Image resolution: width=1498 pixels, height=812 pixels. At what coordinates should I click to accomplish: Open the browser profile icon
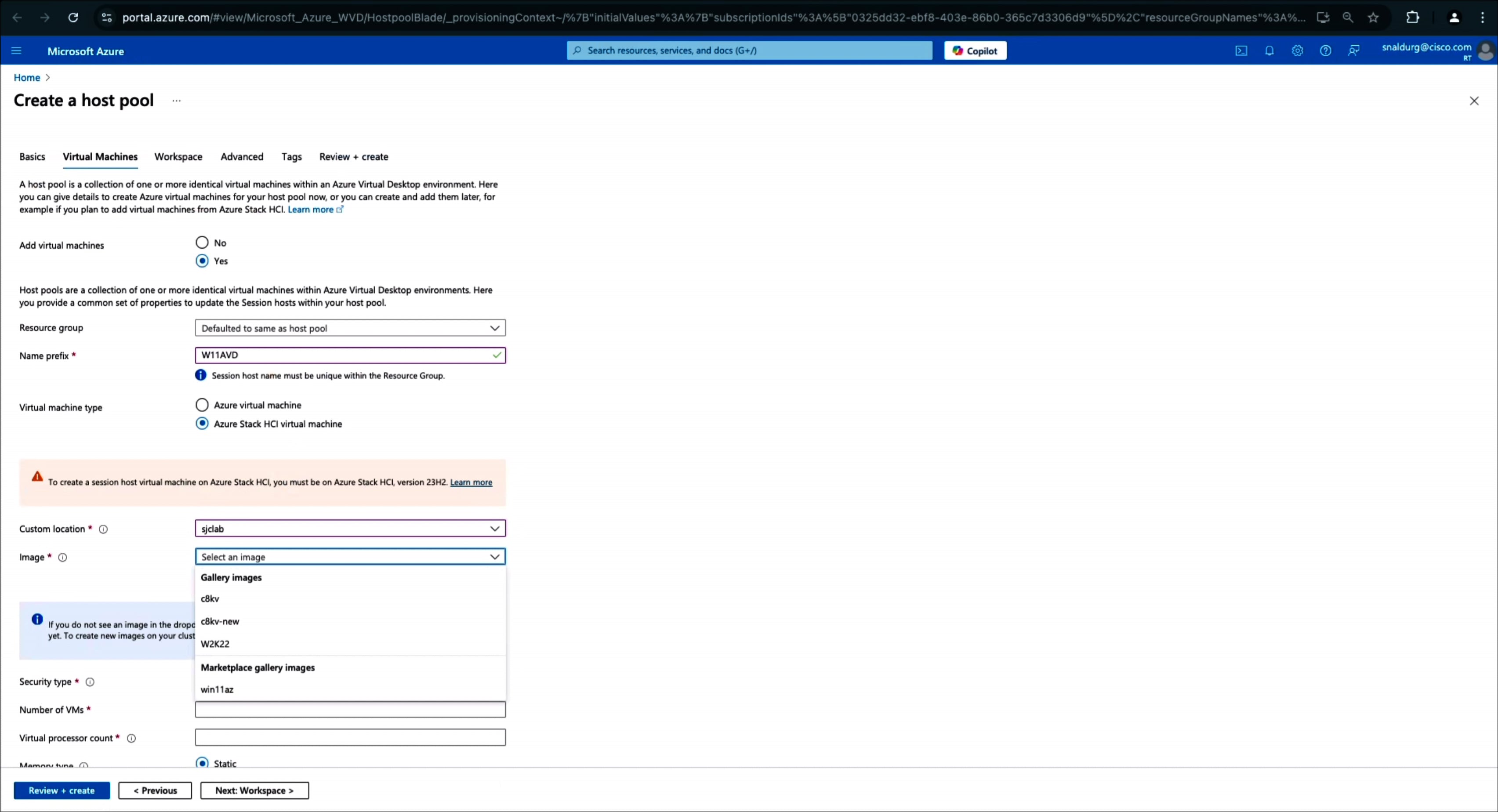pyautogui.click(x=1454, y=18)
